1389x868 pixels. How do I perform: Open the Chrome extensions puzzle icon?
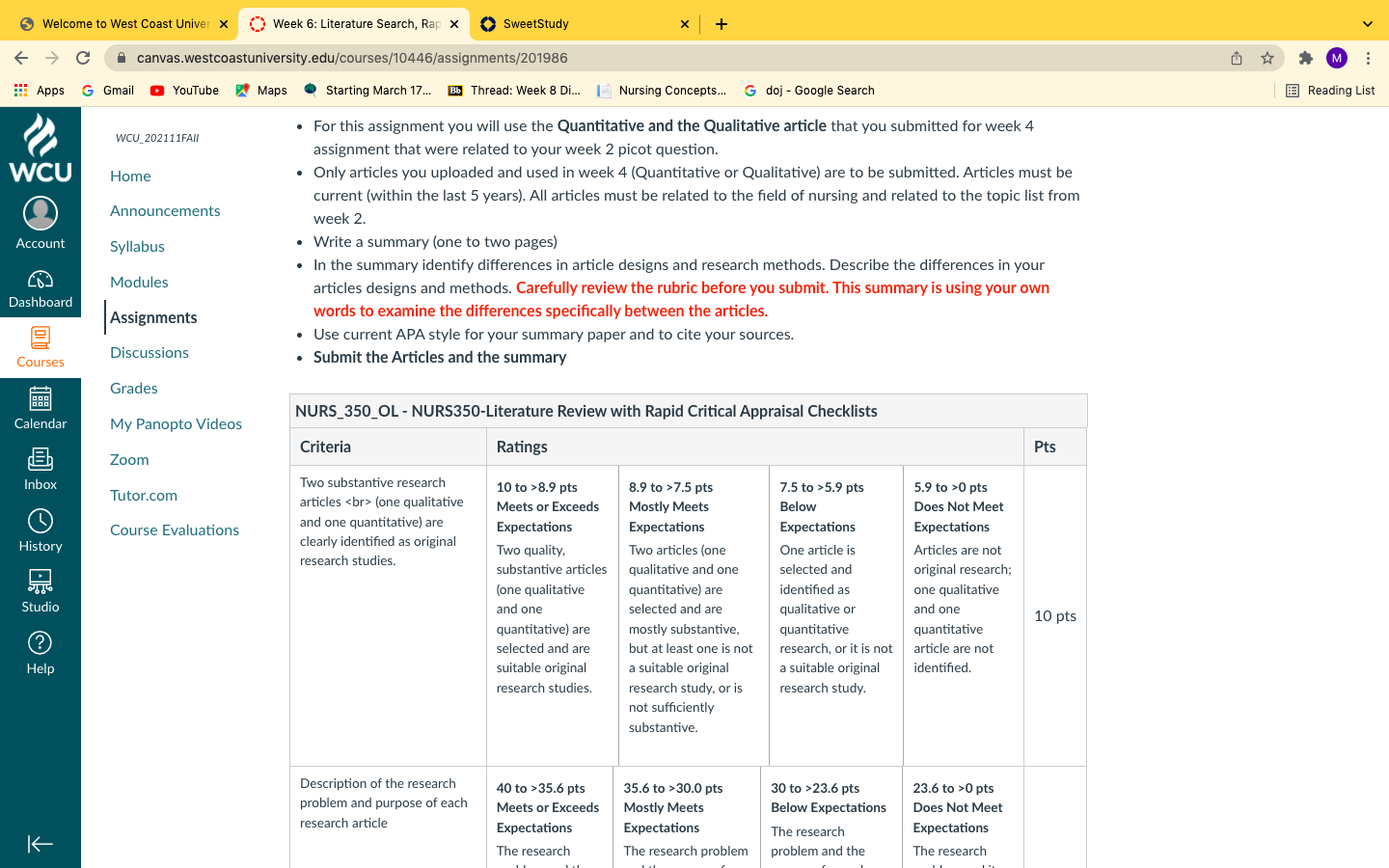click(1306, 58)
